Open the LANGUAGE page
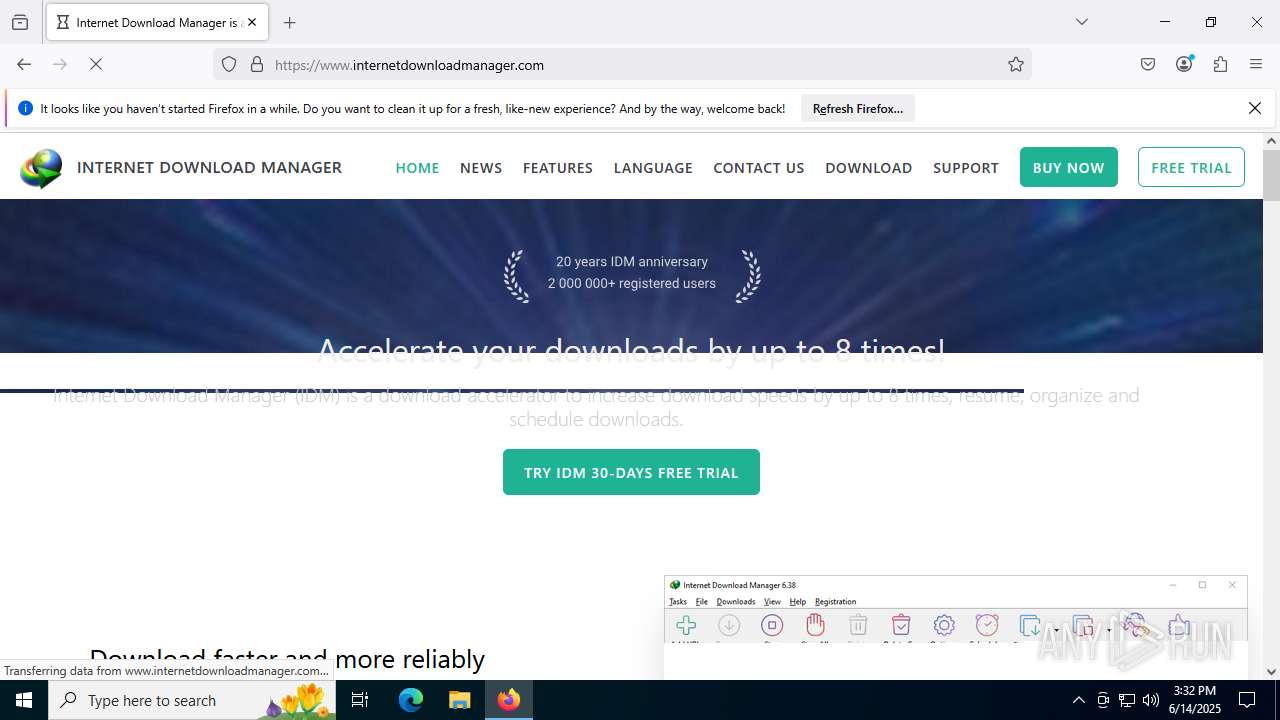Image resolution: width=1280 pixels, height=720 pixels. 653,167
